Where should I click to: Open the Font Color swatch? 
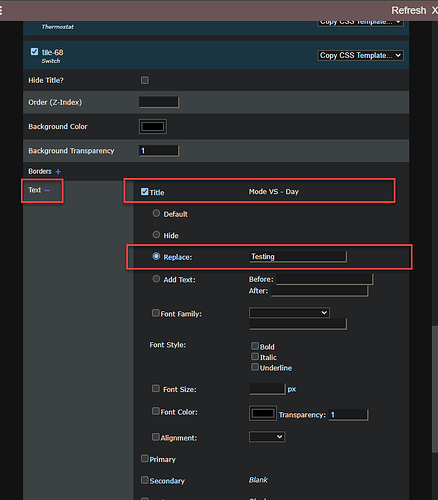[x=263, y=413]
